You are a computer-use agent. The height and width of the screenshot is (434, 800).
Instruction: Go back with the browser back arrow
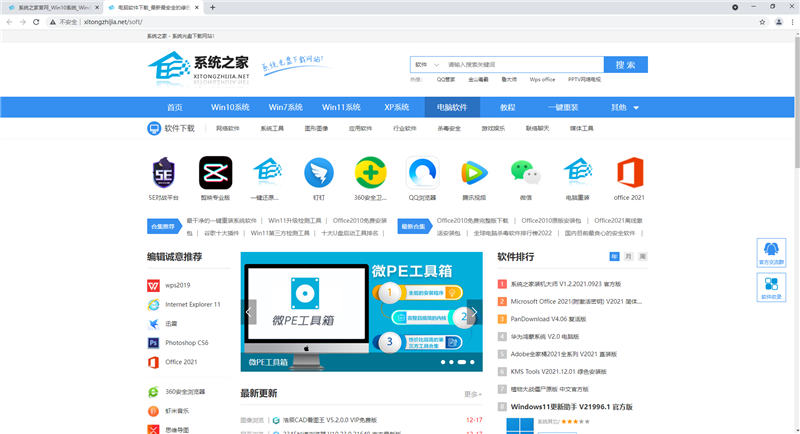pos(9,22)
